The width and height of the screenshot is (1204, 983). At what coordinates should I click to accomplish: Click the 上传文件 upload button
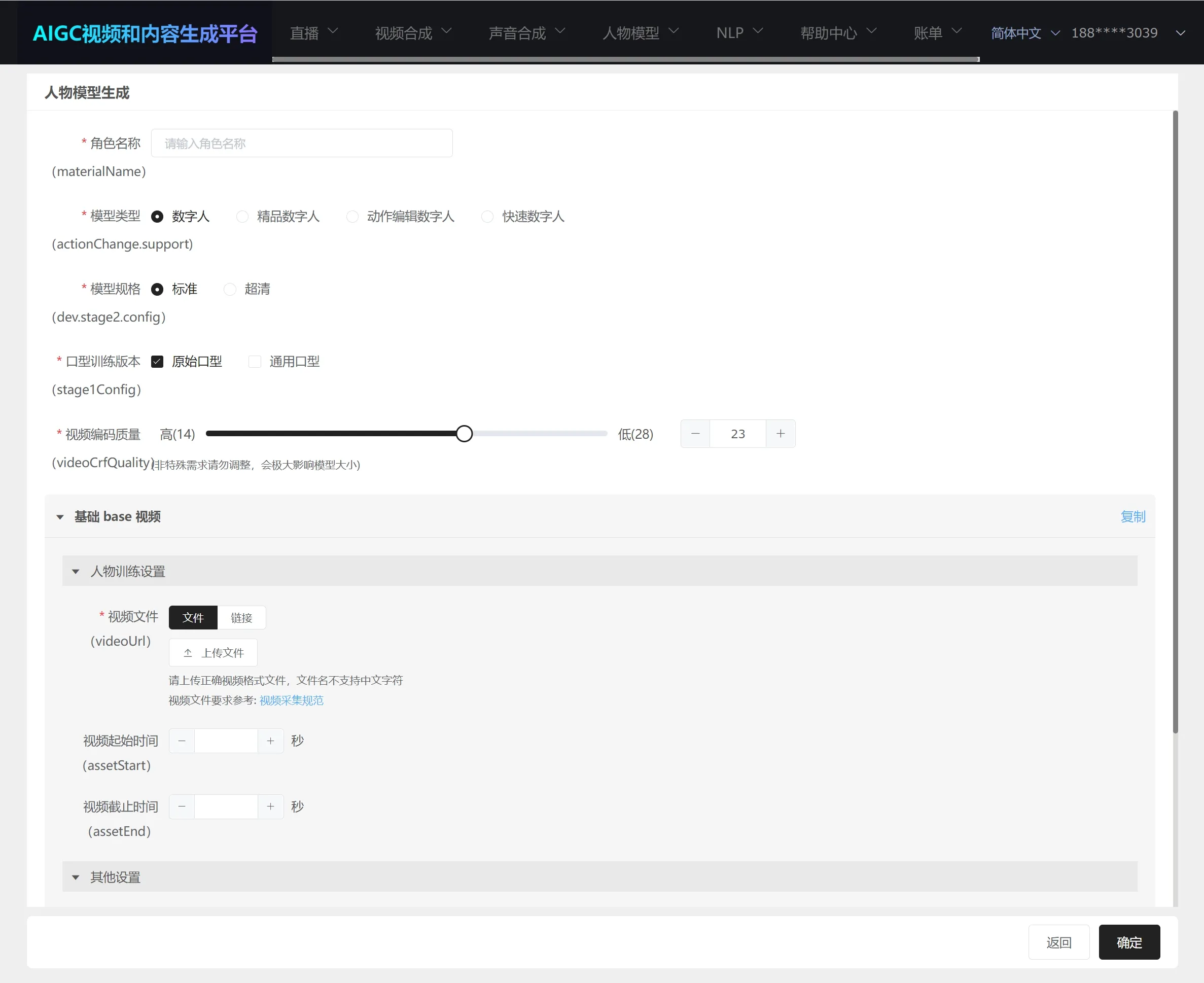tap(214, 653)
